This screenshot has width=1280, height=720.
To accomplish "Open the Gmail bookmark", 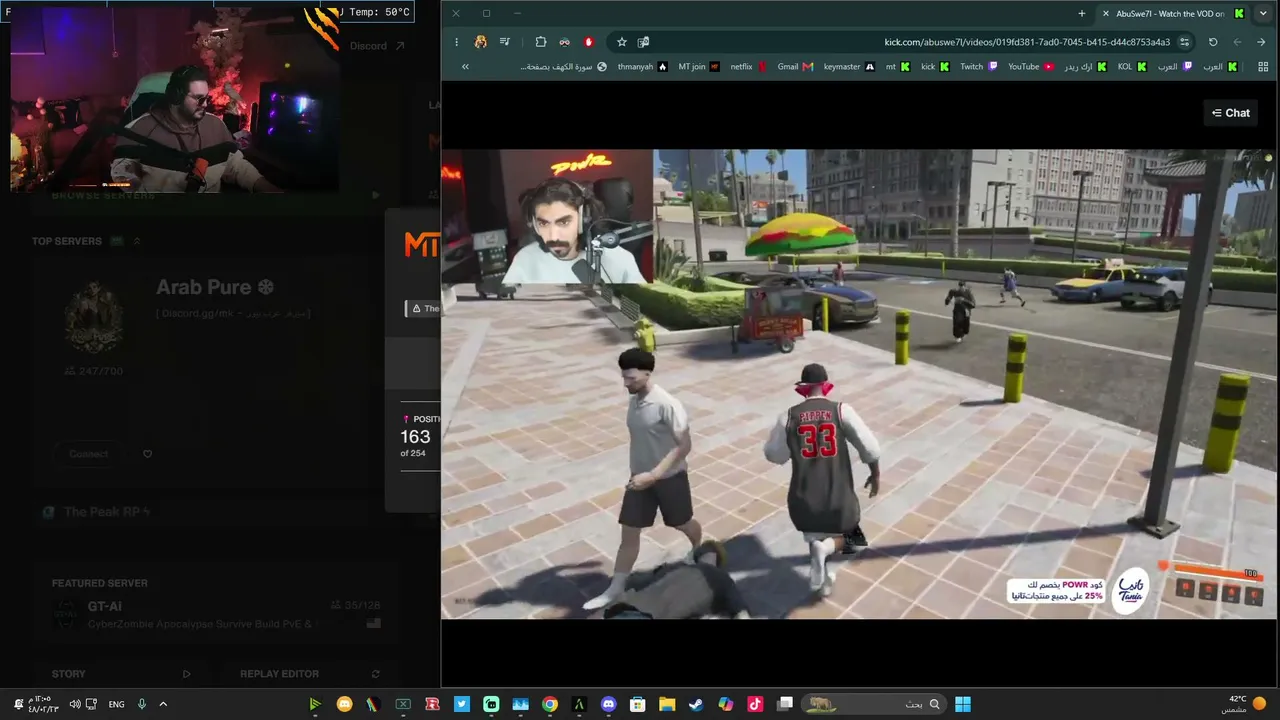I will tap(795, 66).
